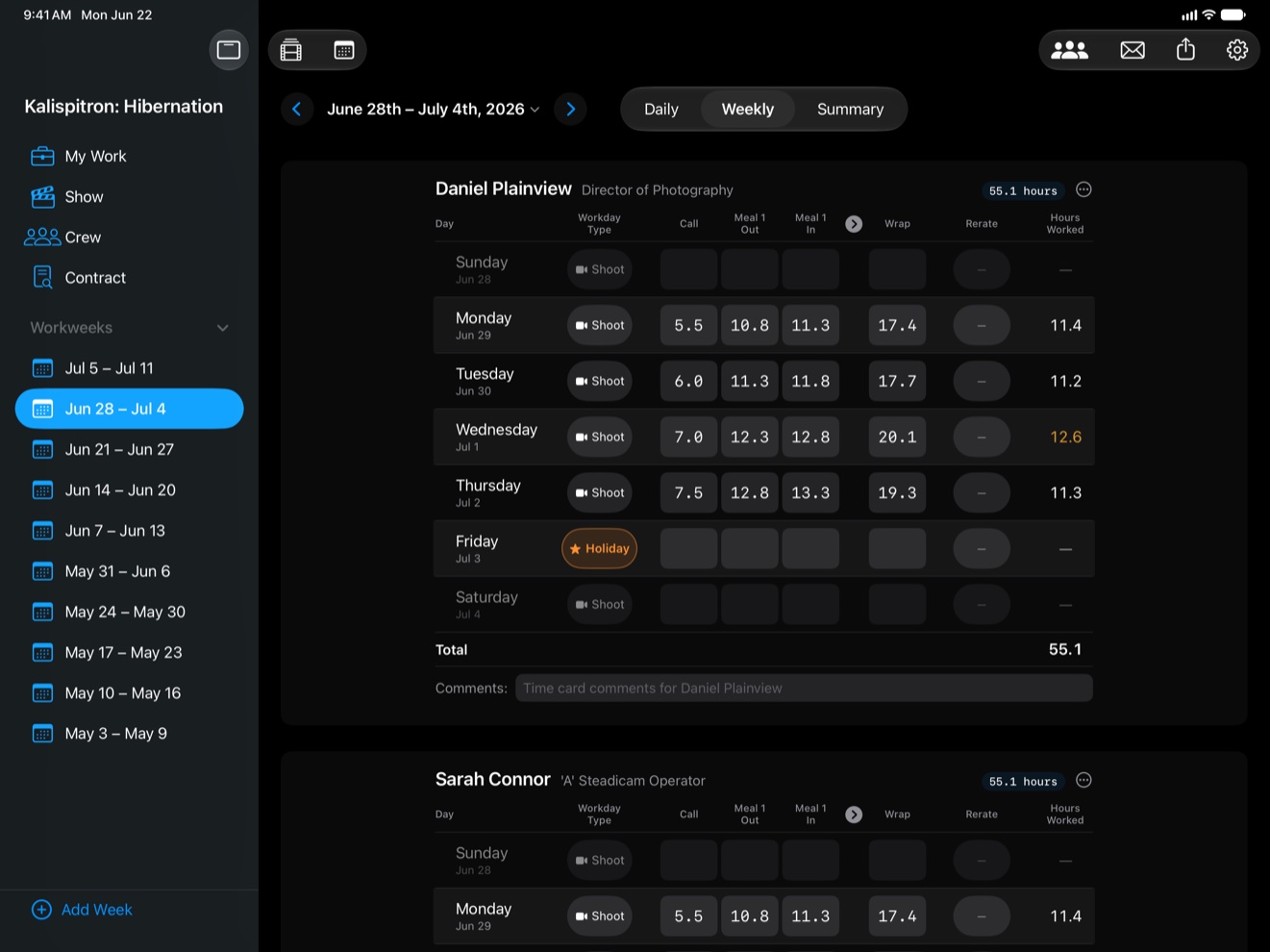Toggle the sidebar panel icon
Image resolution: width=1270 pixels, height=952 pixels.
point(229,50)
